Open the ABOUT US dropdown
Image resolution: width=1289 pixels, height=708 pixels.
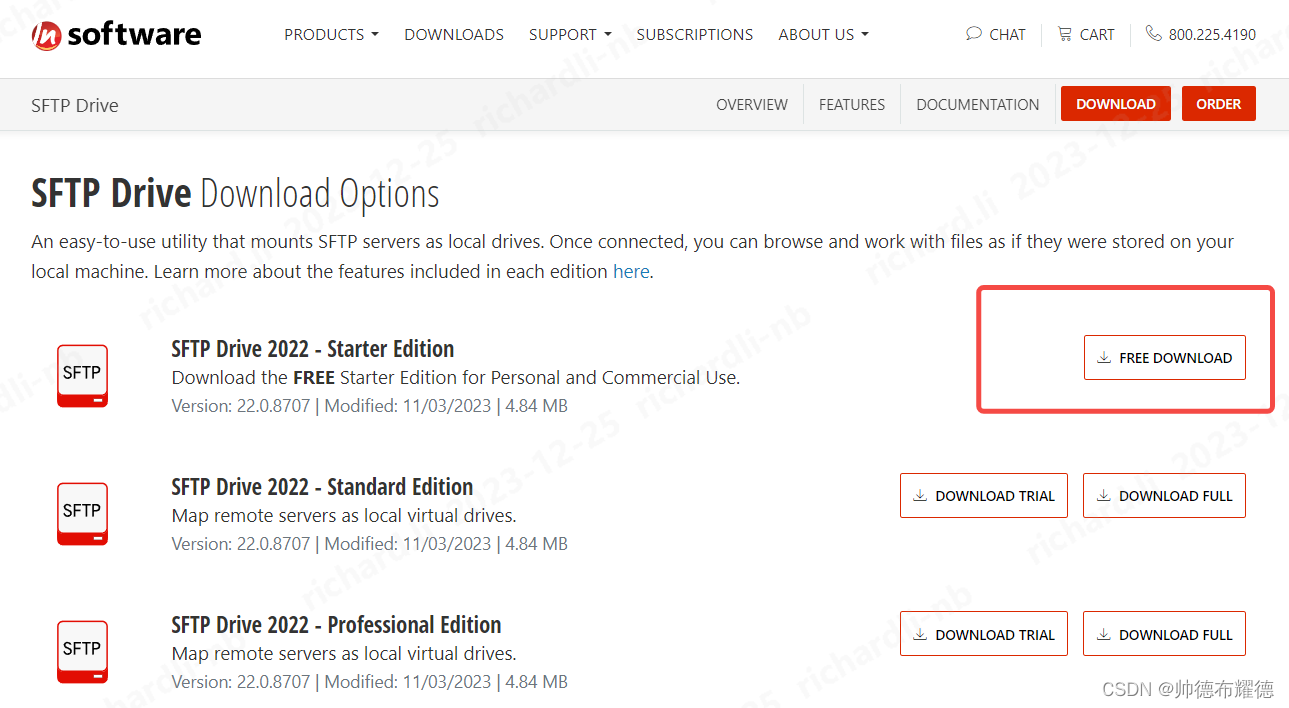822,34
